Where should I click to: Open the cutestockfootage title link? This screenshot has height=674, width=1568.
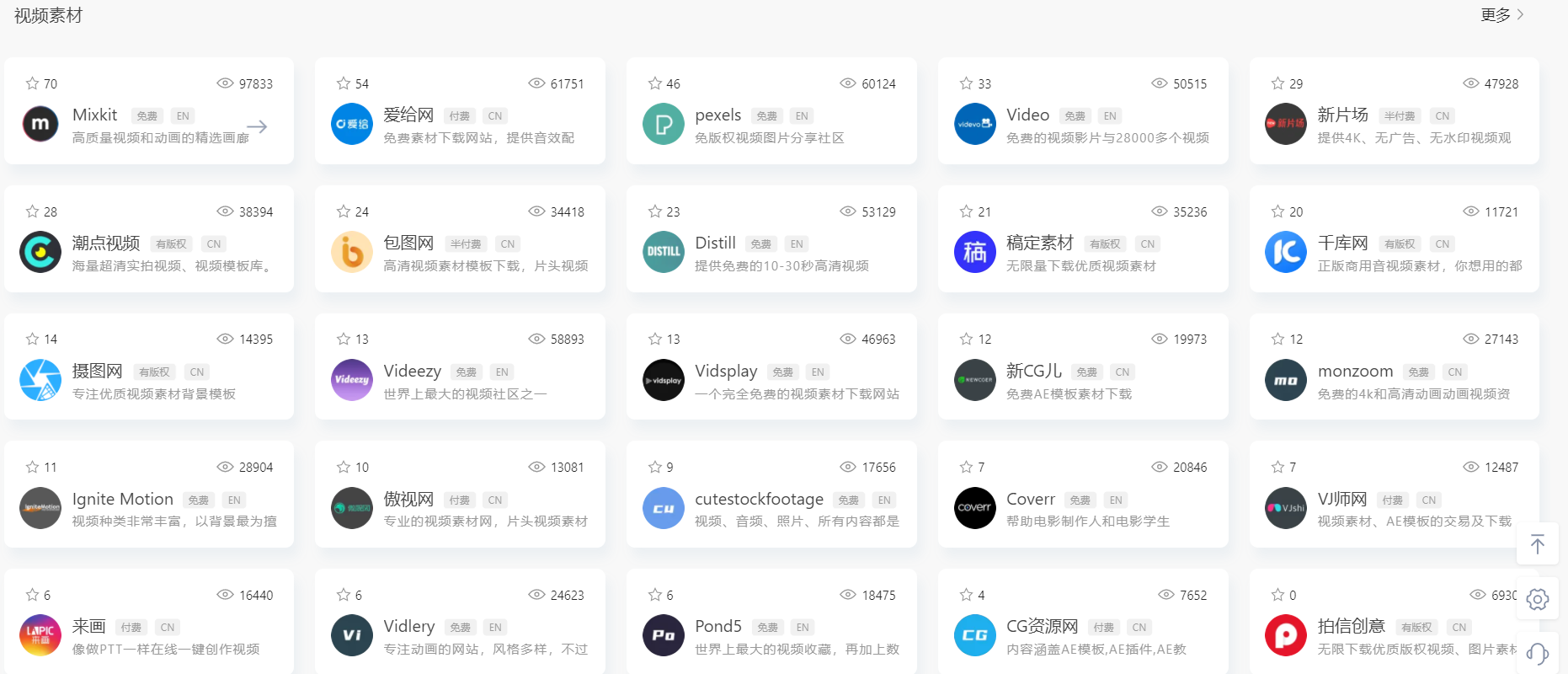[759, 499]
